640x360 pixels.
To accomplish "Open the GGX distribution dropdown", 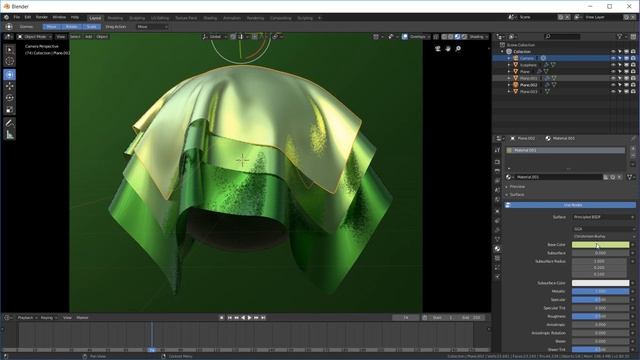I will [x=603, y=229].
